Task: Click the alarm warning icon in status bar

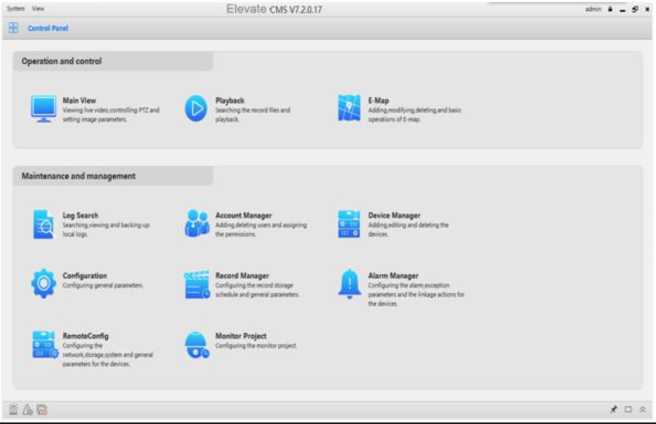Action: click(x=28, y=409)
